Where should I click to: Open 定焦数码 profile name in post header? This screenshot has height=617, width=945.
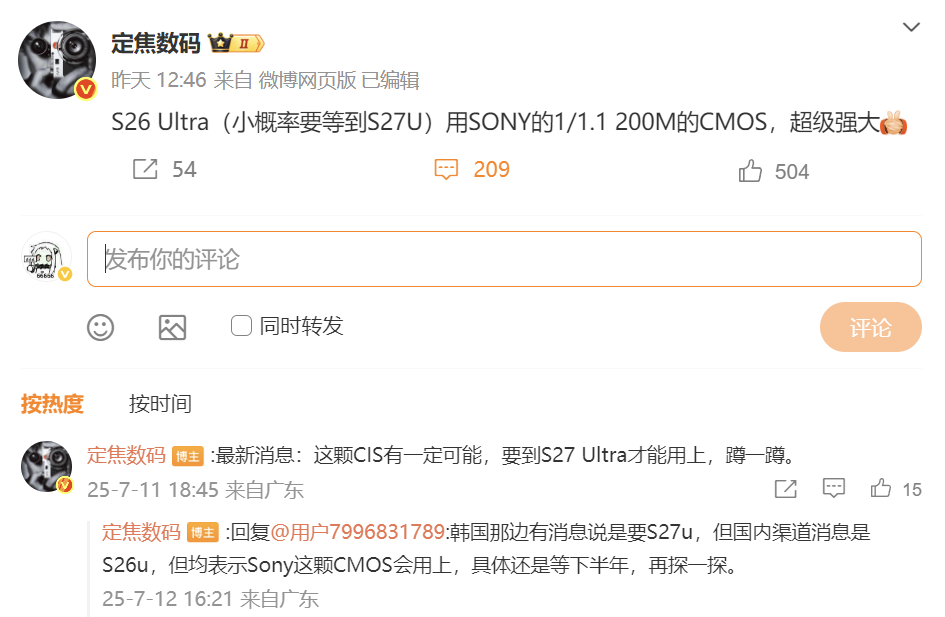(x=155, y=43)
